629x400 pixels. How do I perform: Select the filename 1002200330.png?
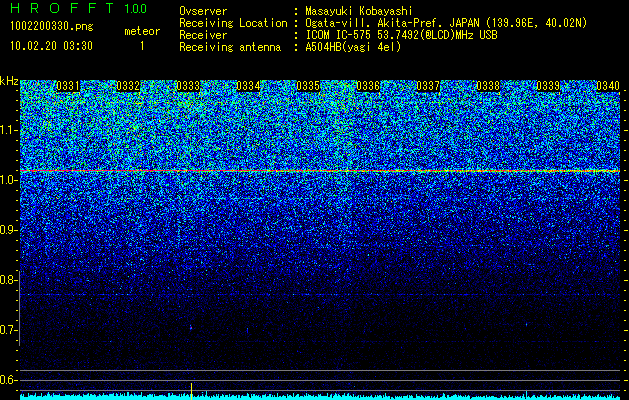[x=52, y=27]
